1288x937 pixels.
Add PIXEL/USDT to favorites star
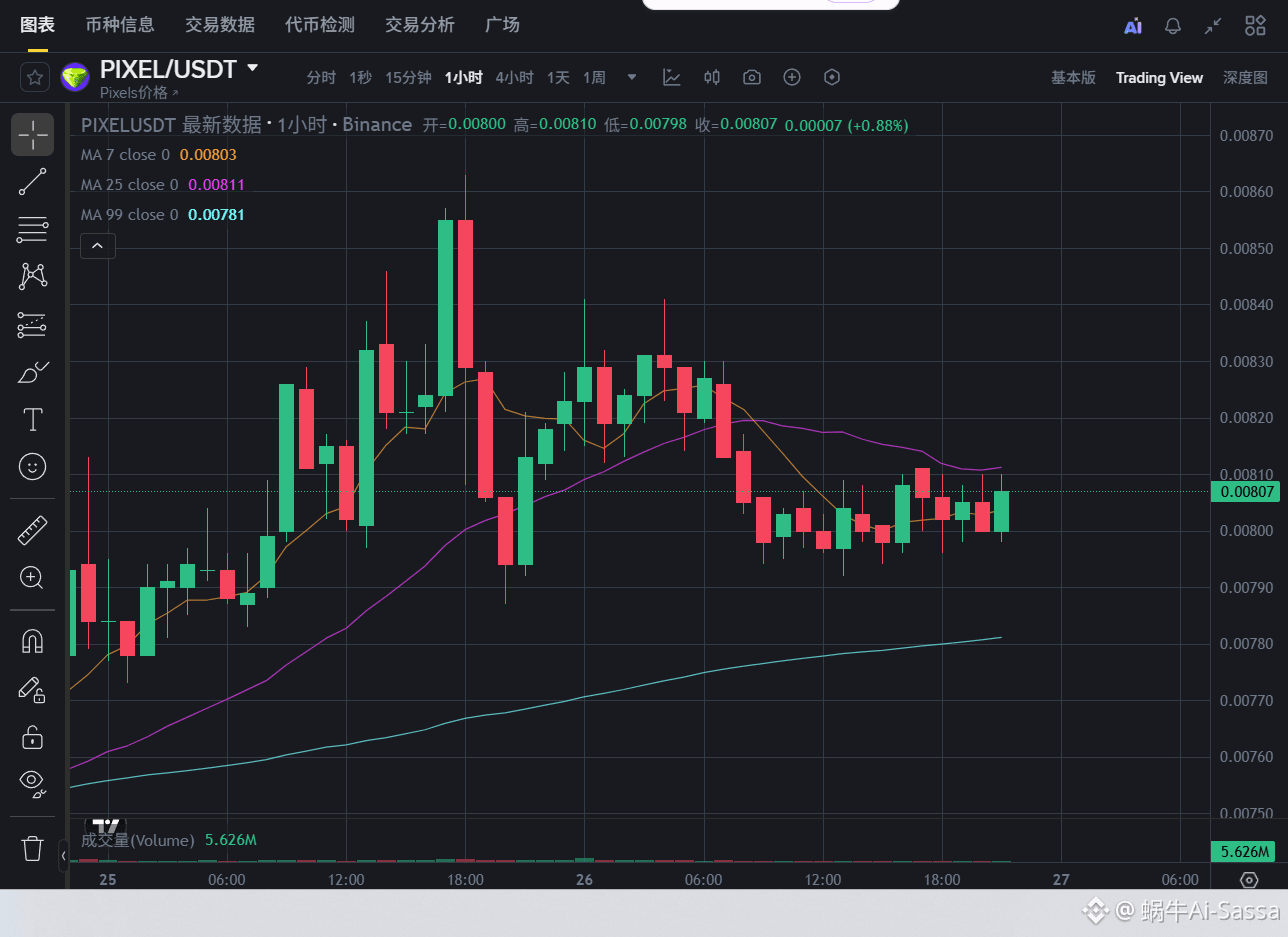pos(35,77)
